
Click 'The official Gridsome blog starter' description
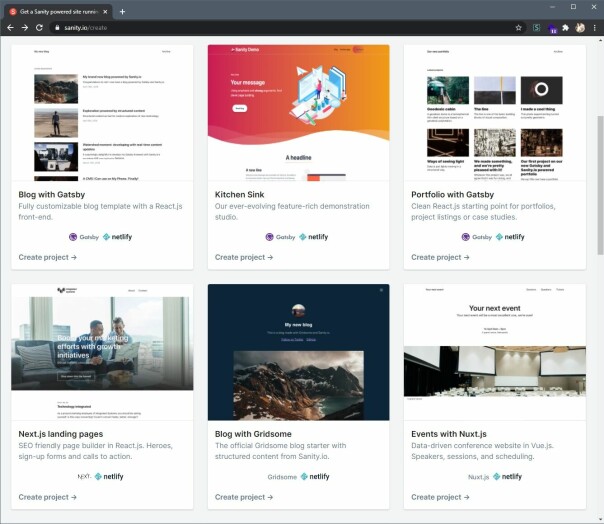280,451
